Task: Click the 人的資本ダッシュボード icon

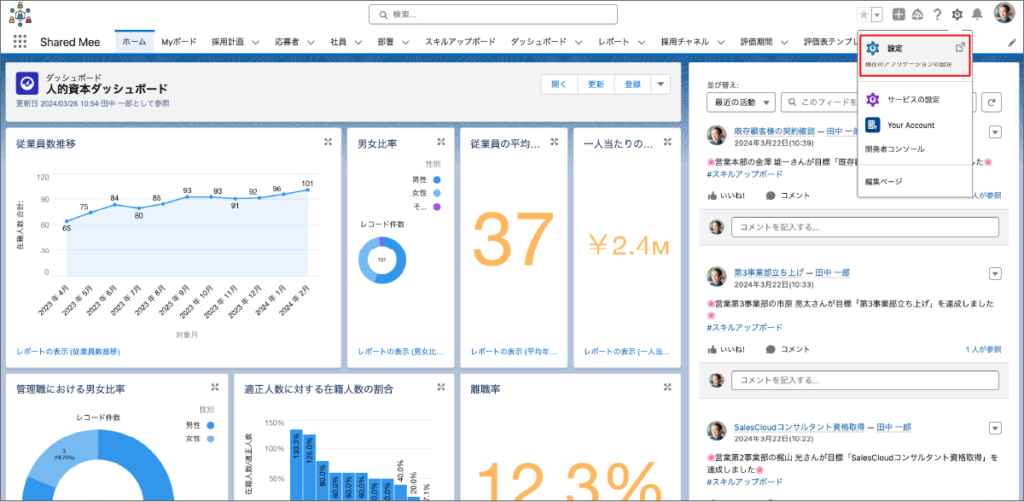Action: pyautogui.click(x=27, y=84)
